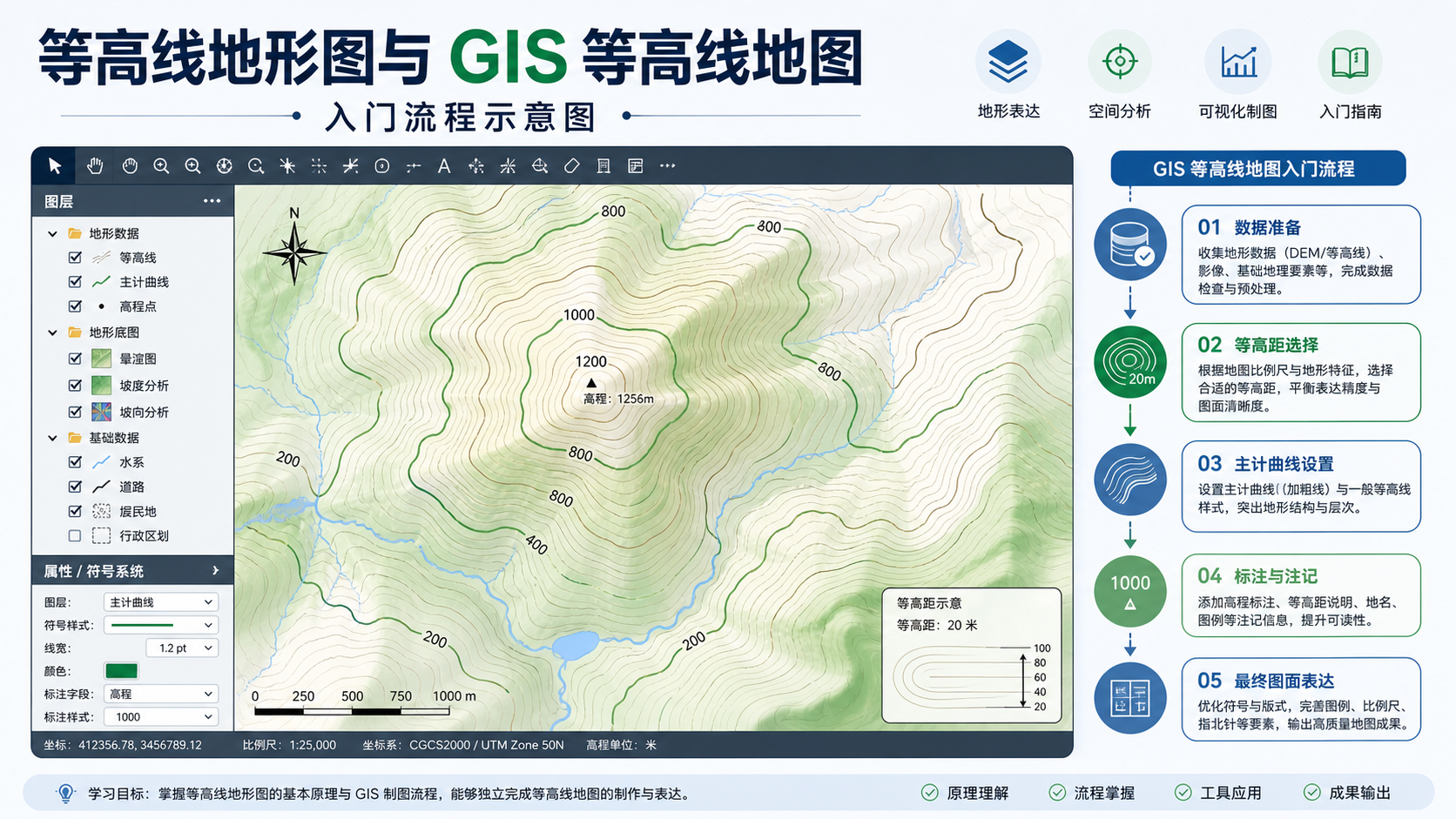Select the globe magnifier identify tool
Viewport: 1456px width, 819px height.
click(540, 165)
